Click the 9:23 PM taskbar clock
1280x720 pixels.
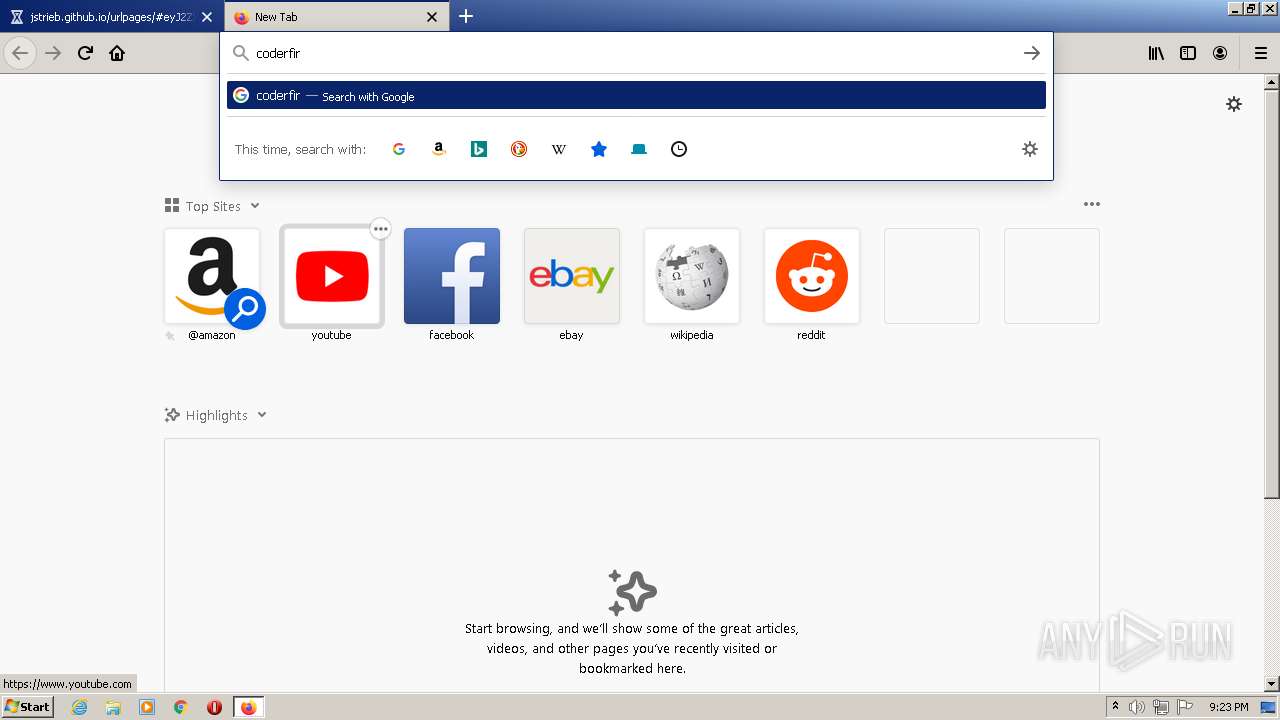pyautogui.click(x=1229, y=707)
